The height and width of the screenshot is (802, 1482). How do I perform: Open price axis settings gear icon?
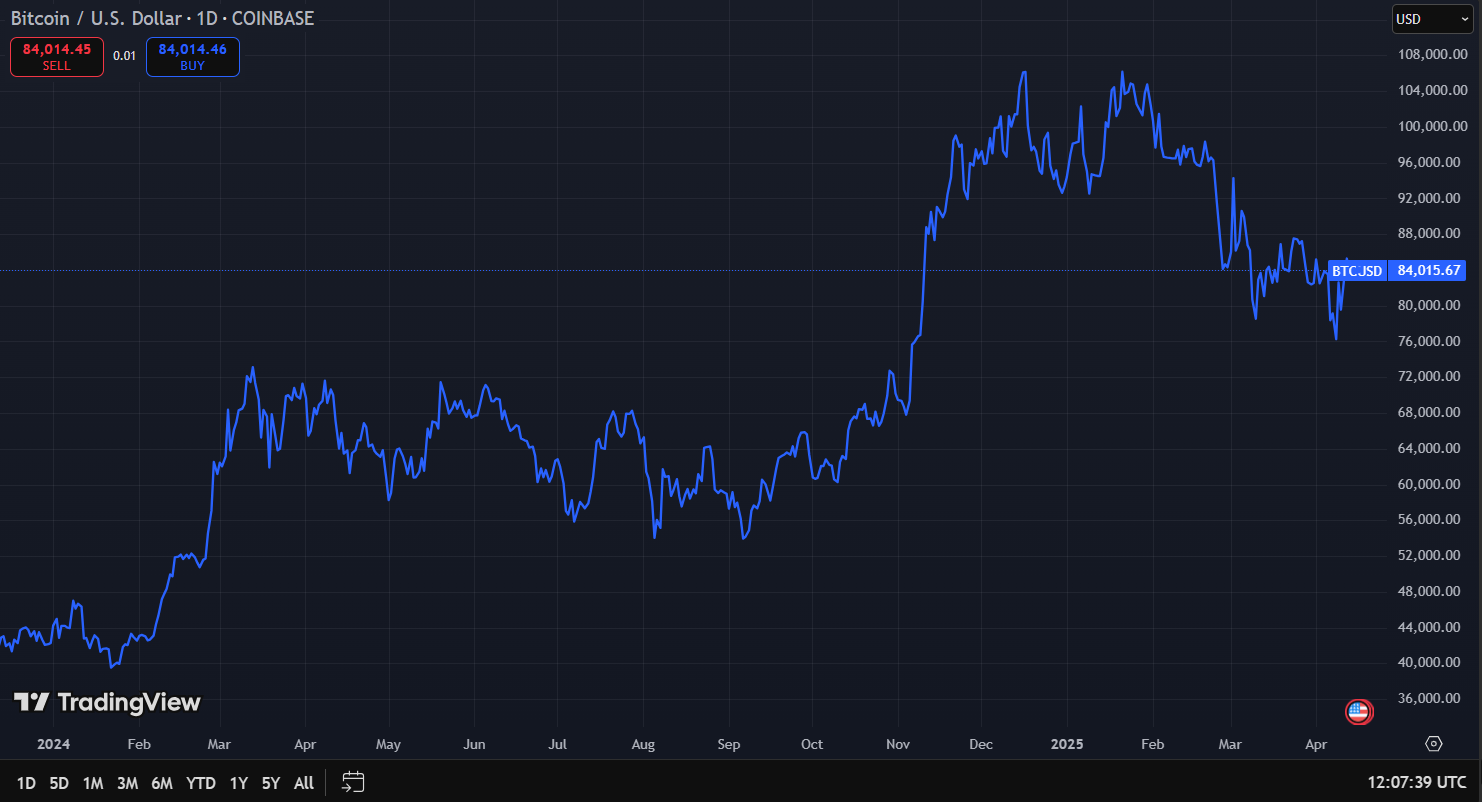pos(1434,744)
